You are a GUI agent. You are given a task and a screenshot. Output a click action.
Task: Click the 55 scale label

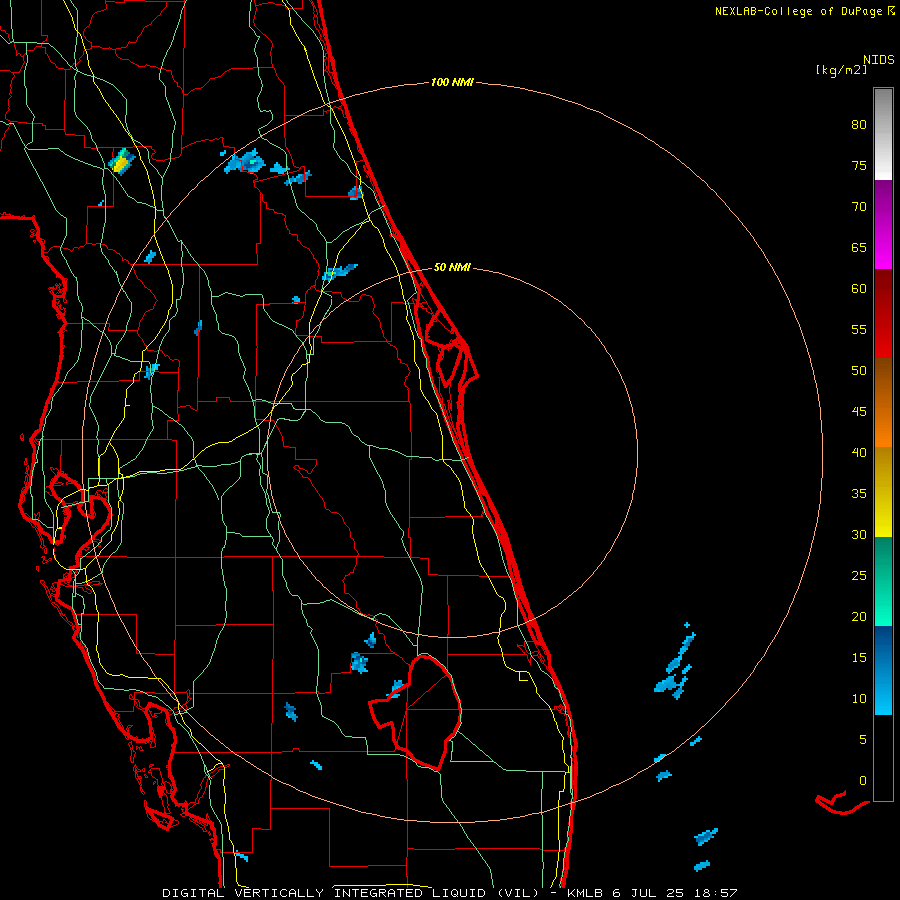click(859, 329)
